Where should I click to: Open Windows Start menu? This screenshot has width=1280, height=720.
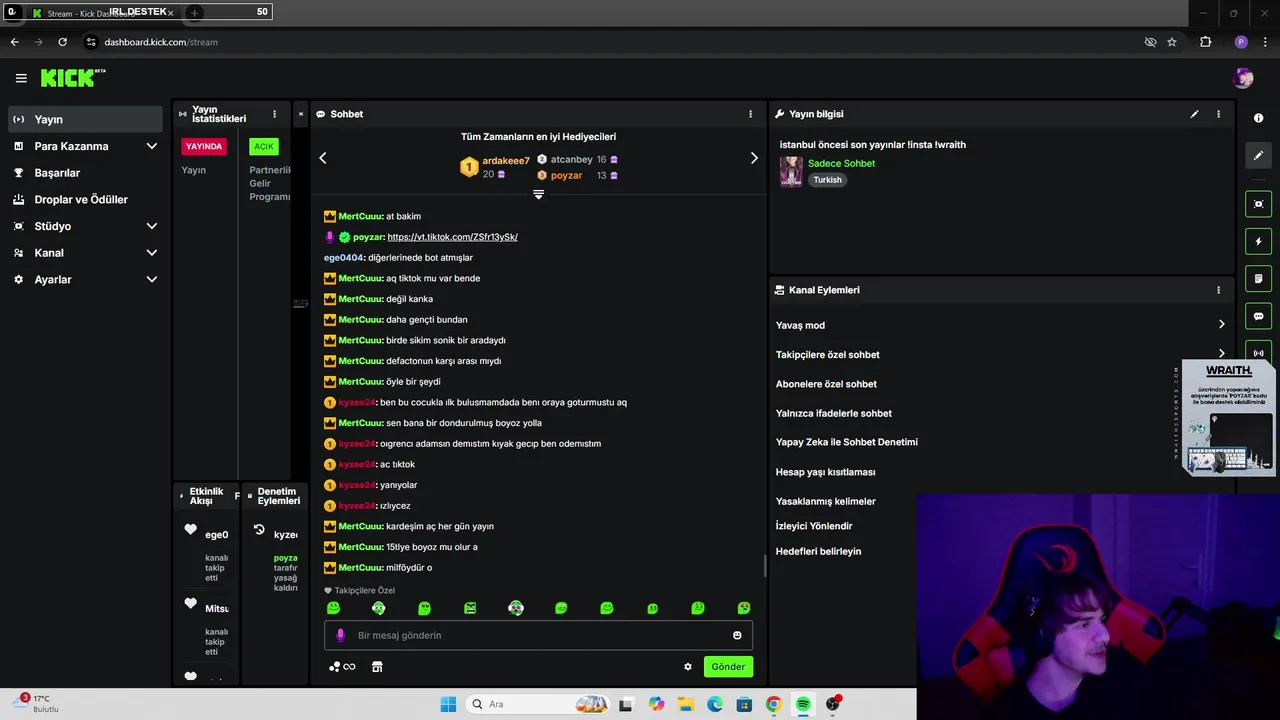click(447, 704)
